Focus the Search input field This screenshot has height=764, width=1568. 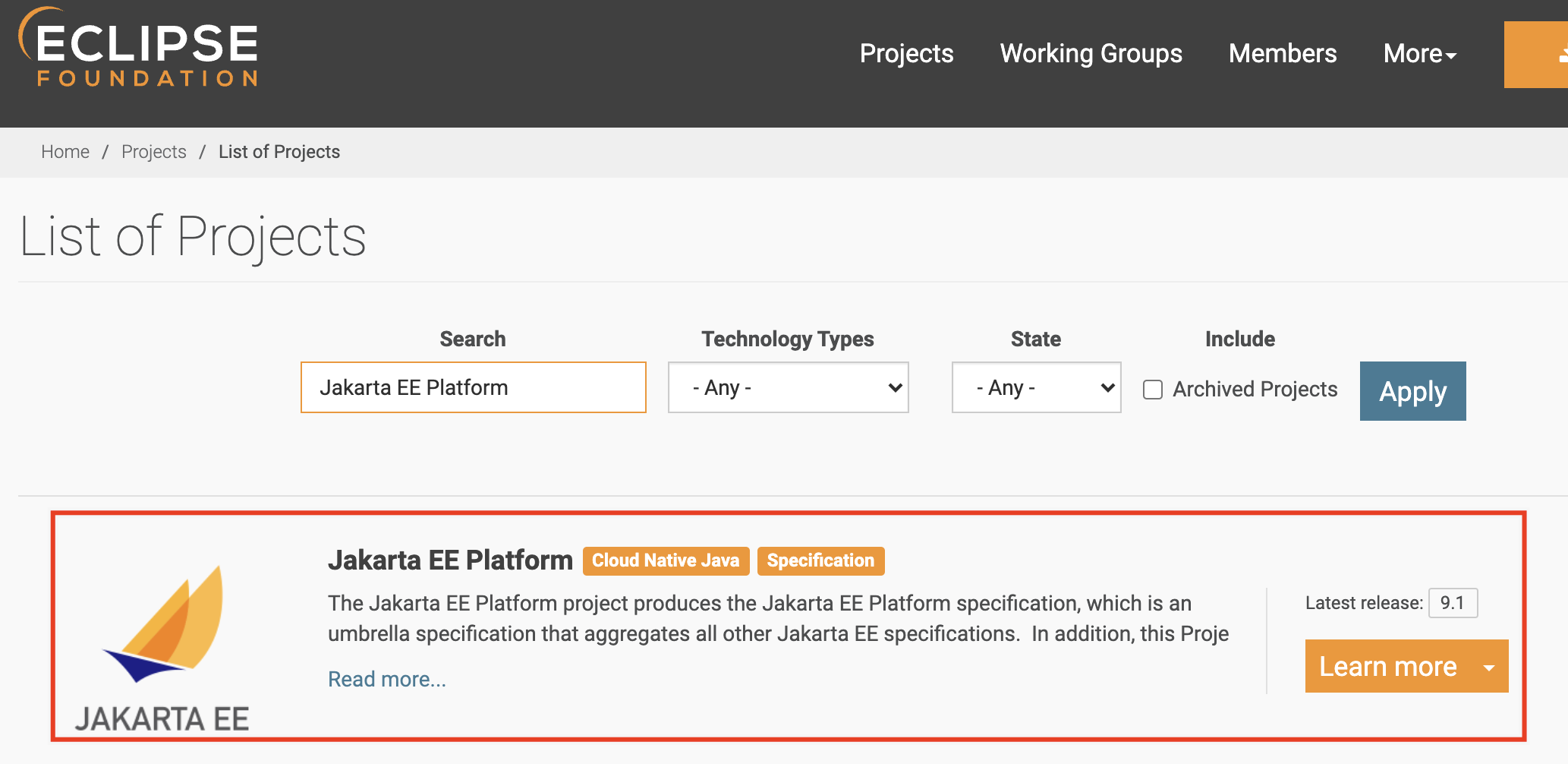[x=474, y=387]
